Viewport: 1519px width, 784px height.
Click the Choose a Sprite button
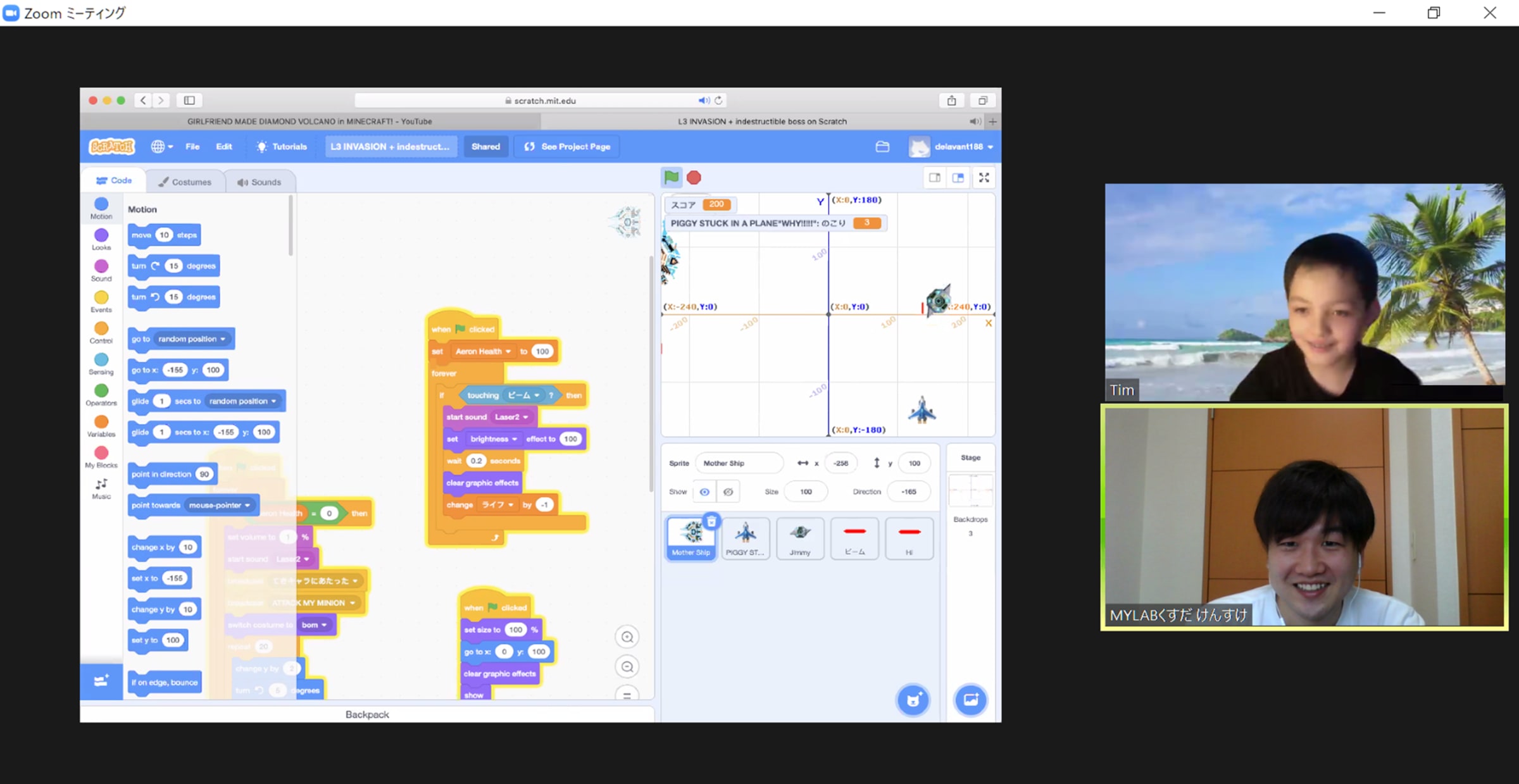click(913, 700)
